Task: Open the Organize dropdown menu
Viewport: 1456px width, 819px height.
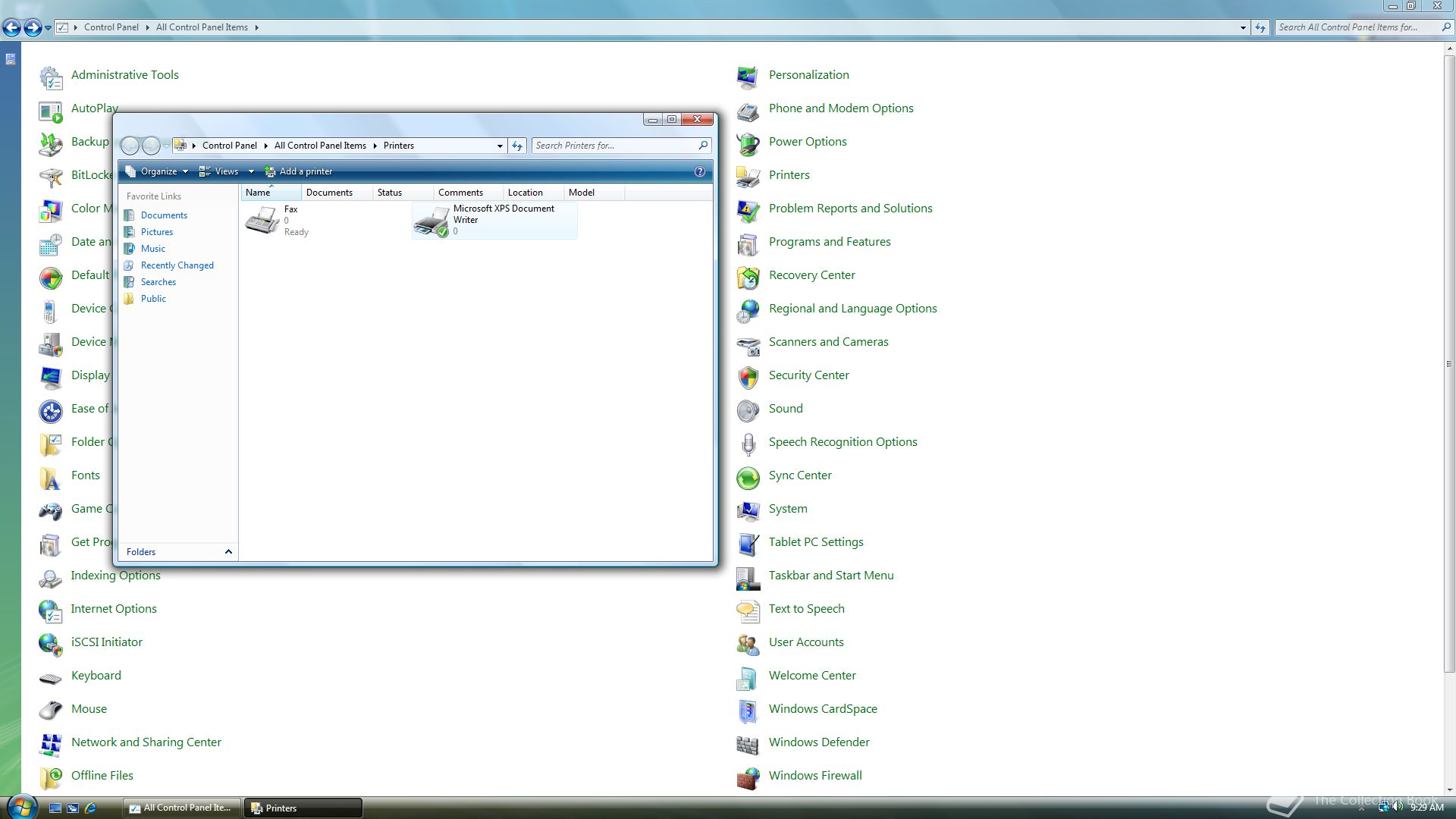Action: (156, 171)
